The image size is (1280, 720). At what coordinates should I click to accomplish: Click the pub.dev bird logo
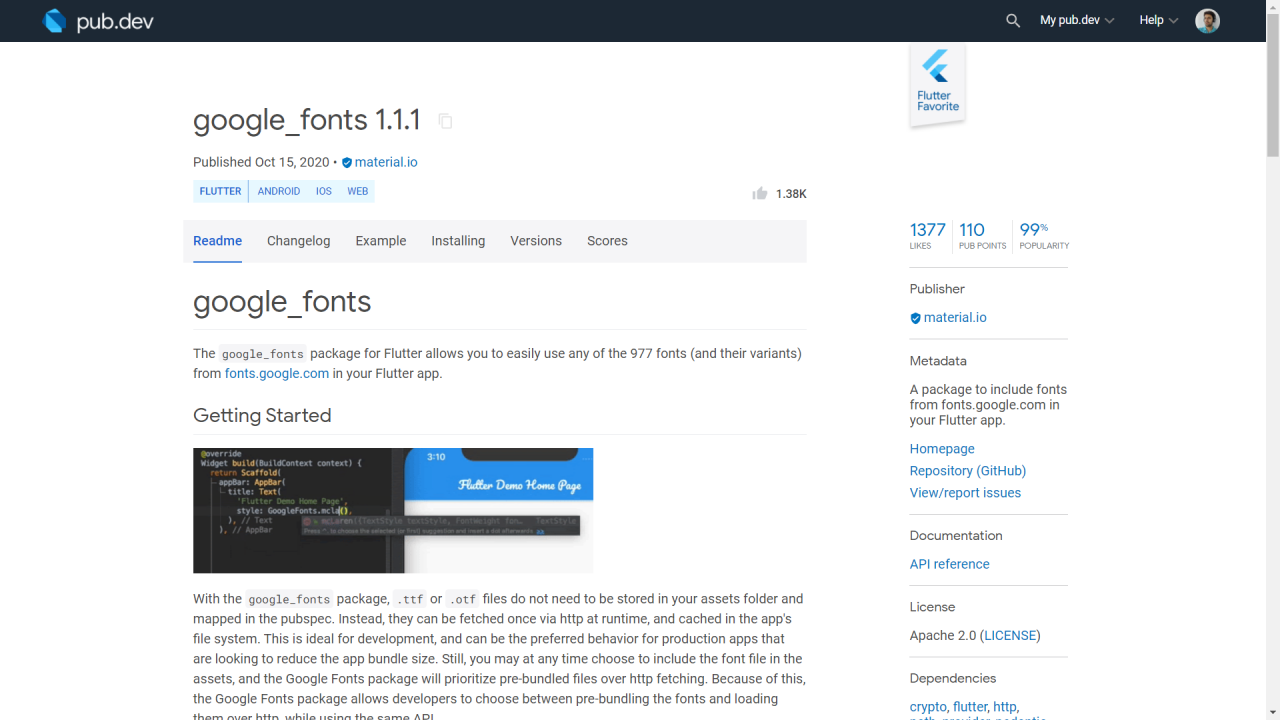tap(54, 20)
